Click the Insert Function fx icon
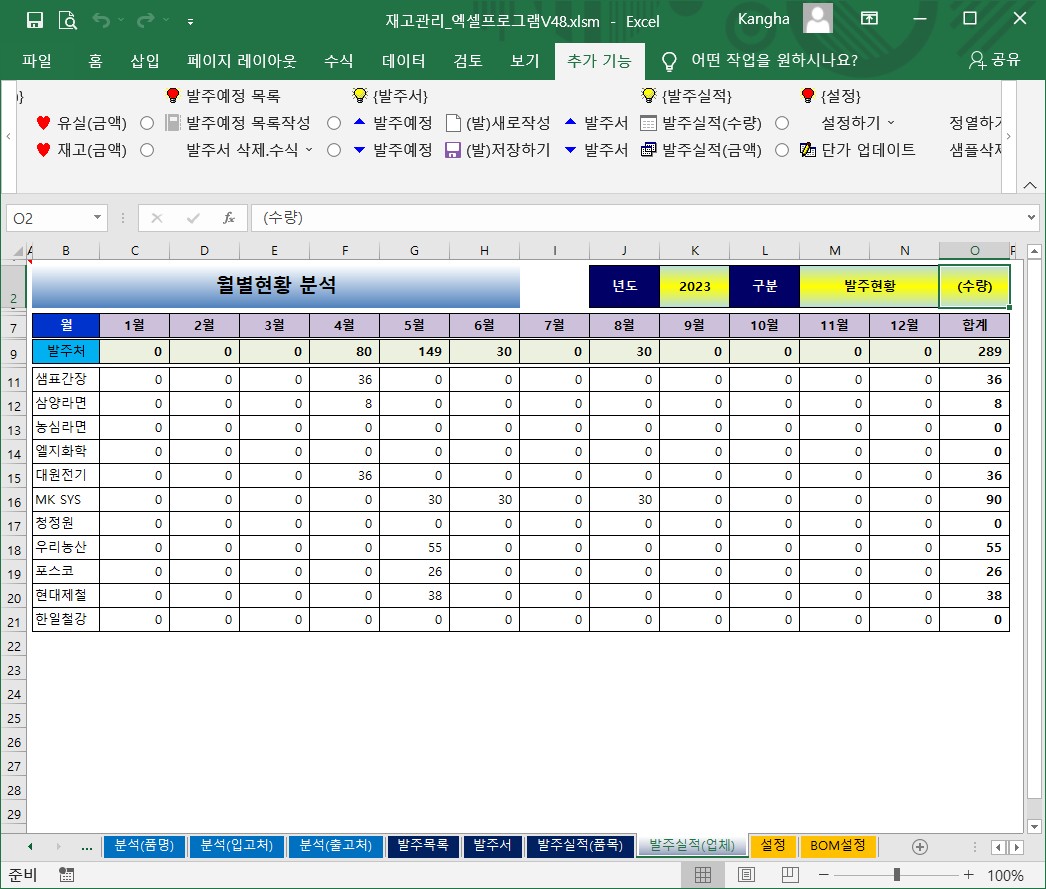Image resolution: width=1046 pixels, height=889 pixels. [229, 217]
